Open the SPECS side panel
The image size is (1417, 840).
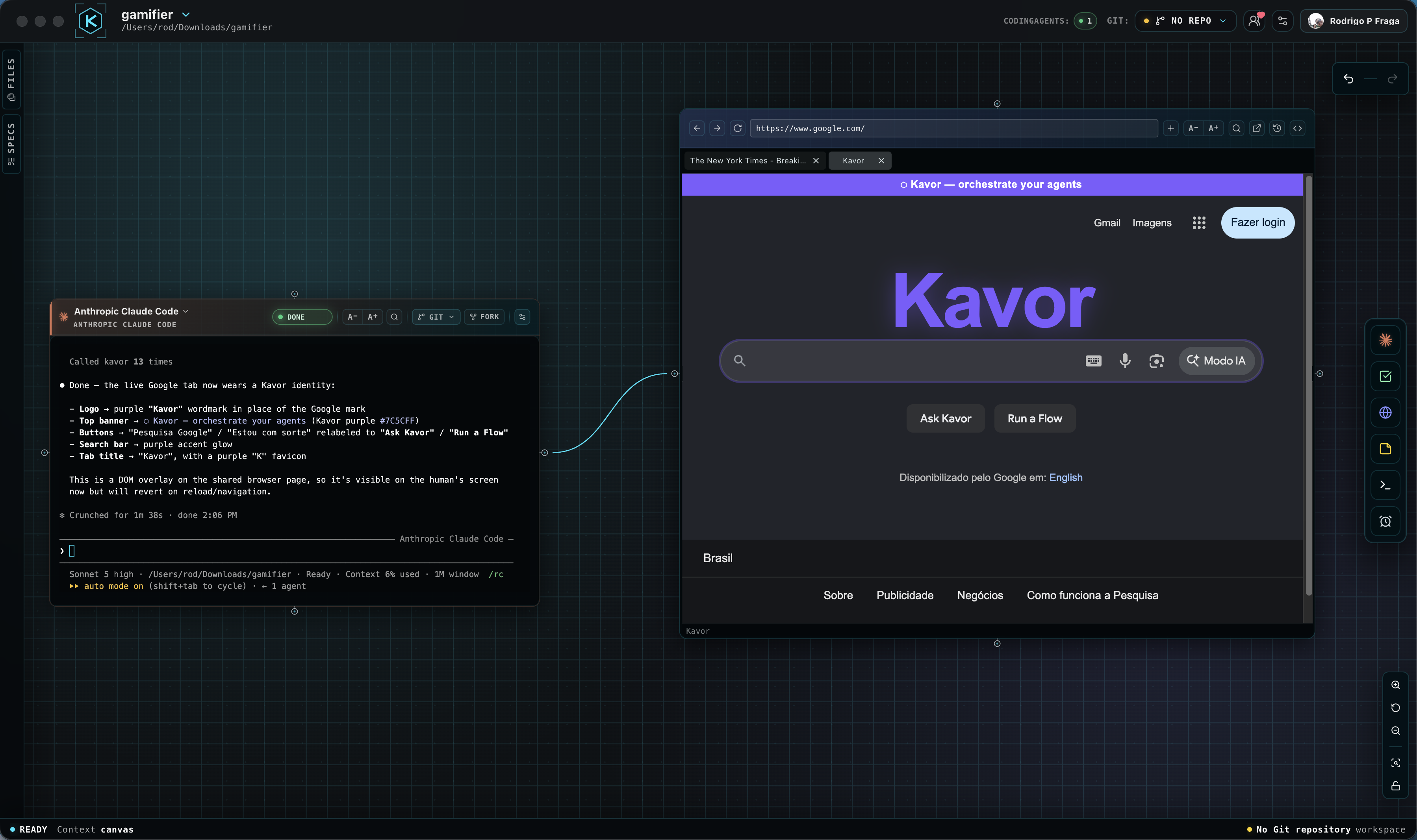click(11, 144)
